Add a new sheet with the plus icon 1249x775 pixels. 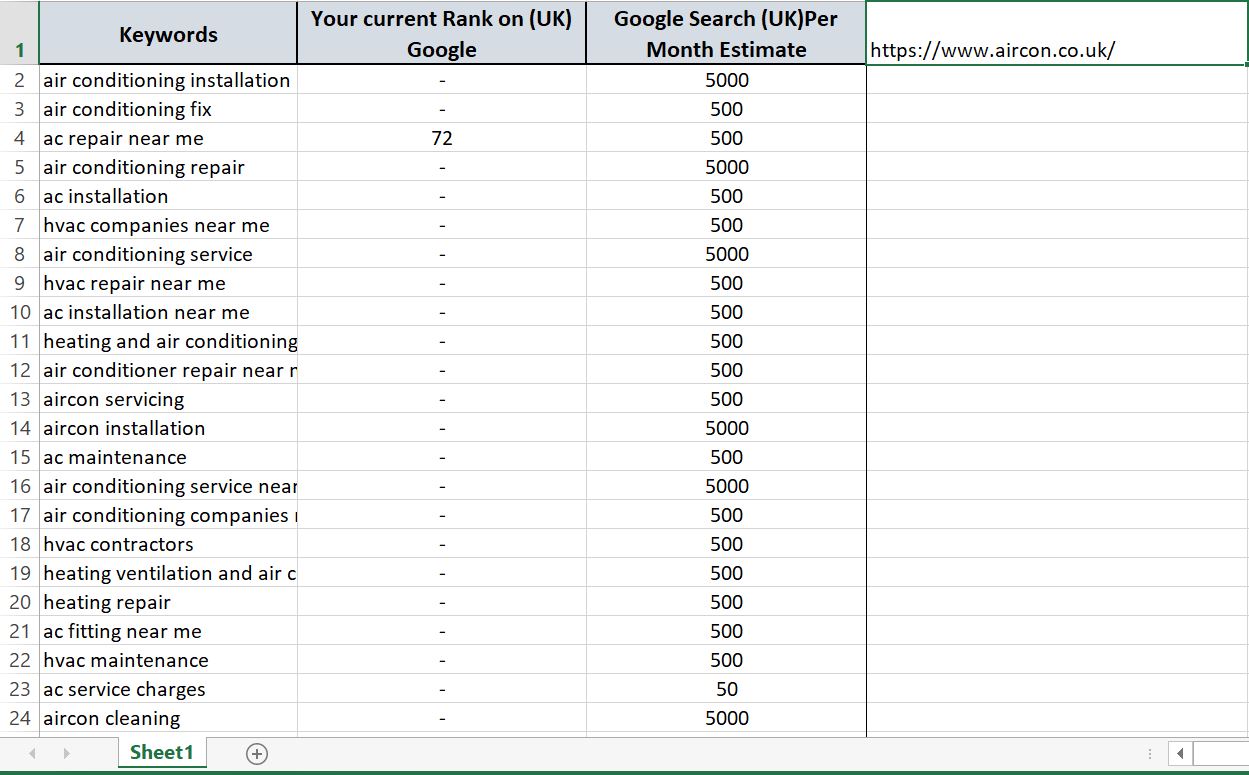coord(255,752)
